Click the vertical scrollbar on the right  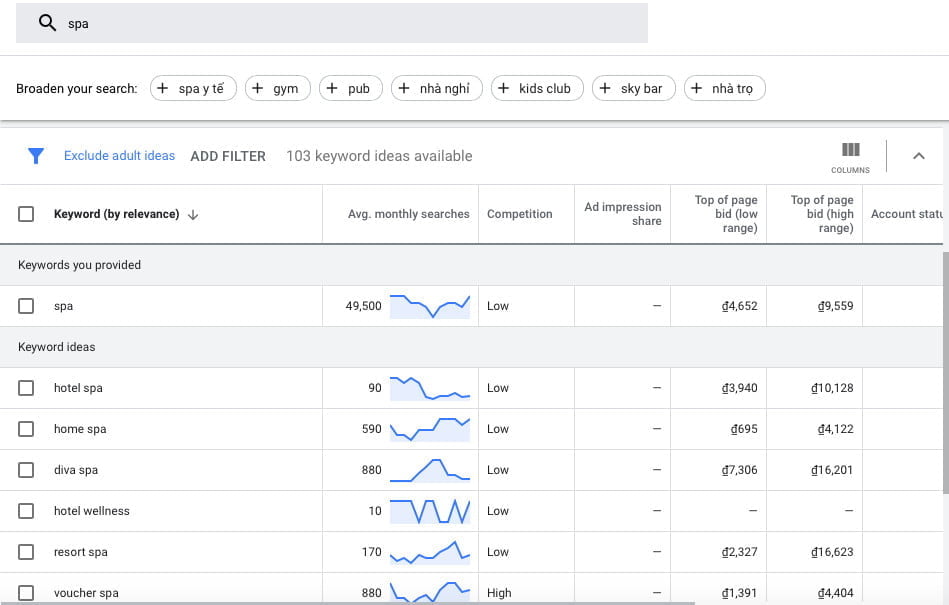[944, 370]
